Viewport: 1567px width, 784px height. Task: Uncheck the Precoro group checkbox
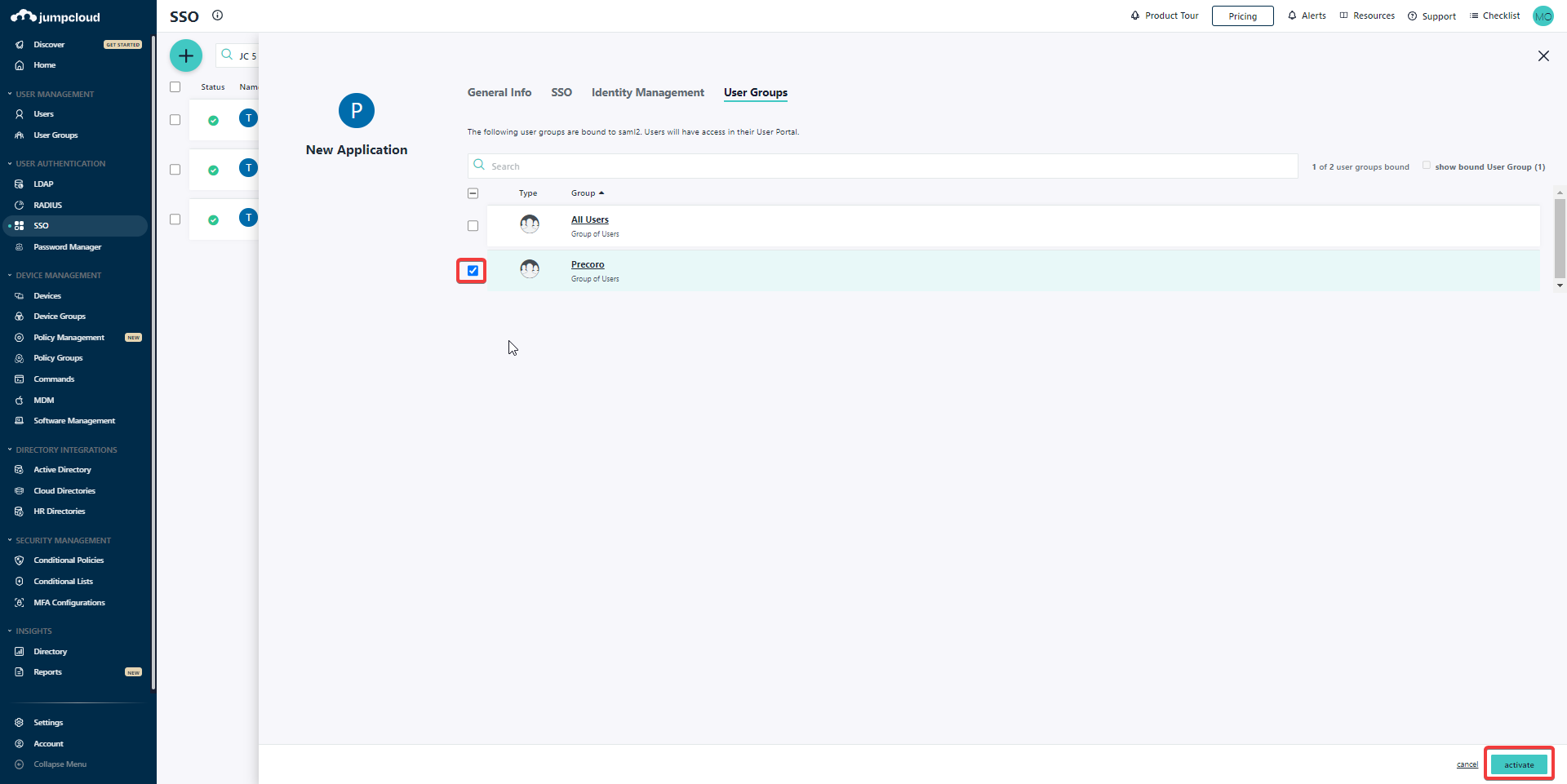(x=473, y=271)
